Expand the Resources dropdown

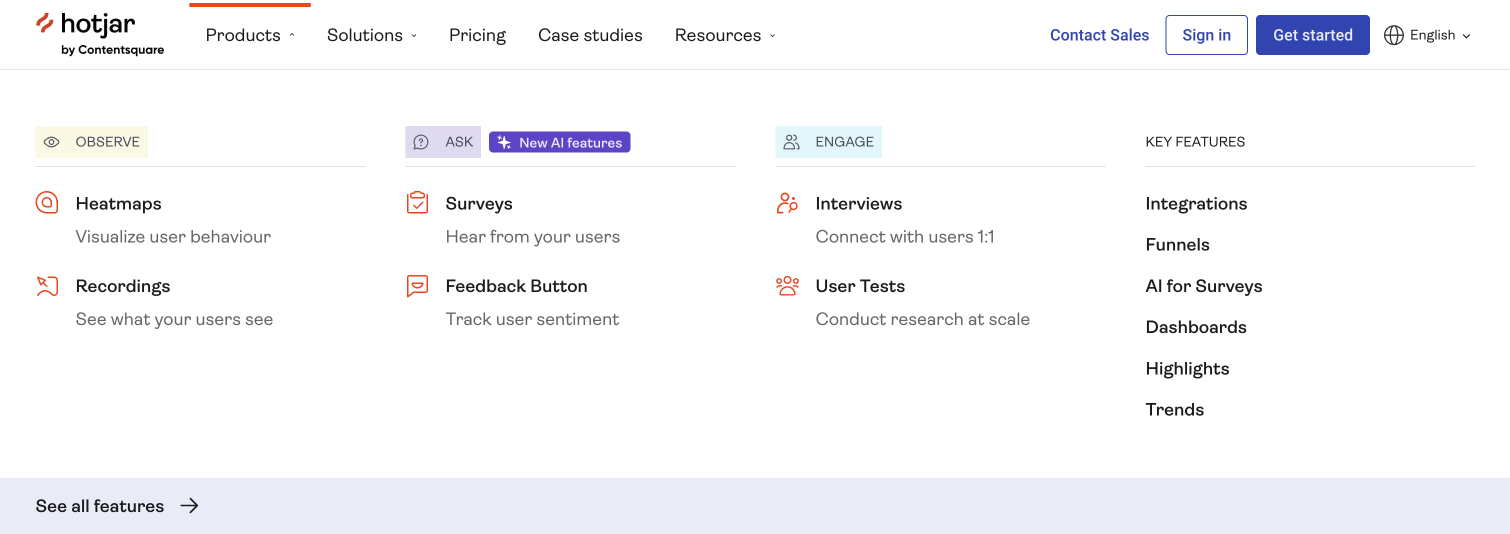[x=724, y=35]
